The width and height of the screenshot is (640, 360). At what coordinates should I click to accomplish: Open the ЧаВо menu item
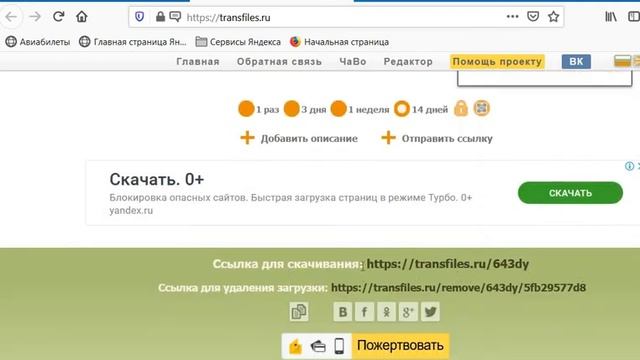pos(353,62)
